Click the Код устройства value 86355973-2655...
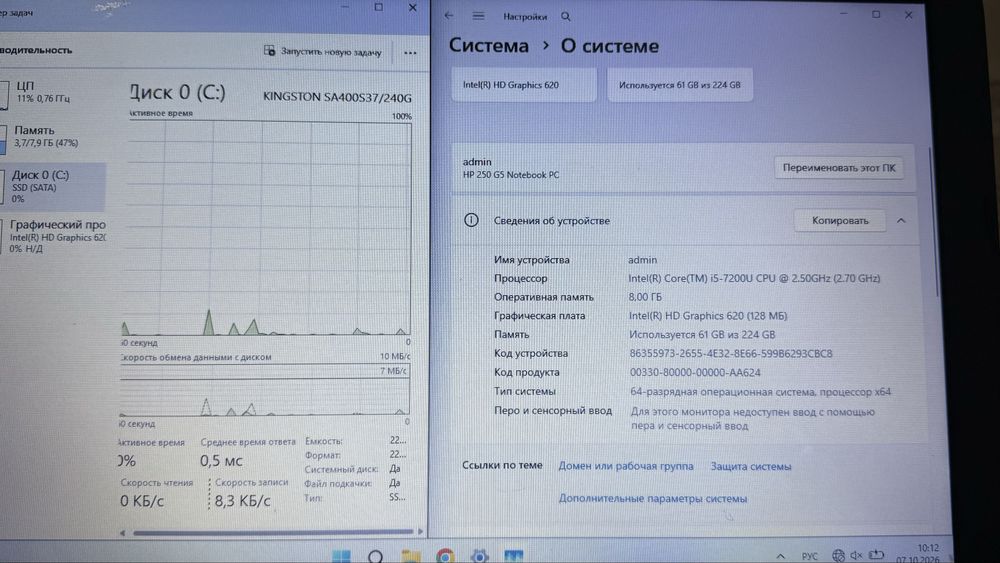 pyautogui.click(x=731, y=354)
